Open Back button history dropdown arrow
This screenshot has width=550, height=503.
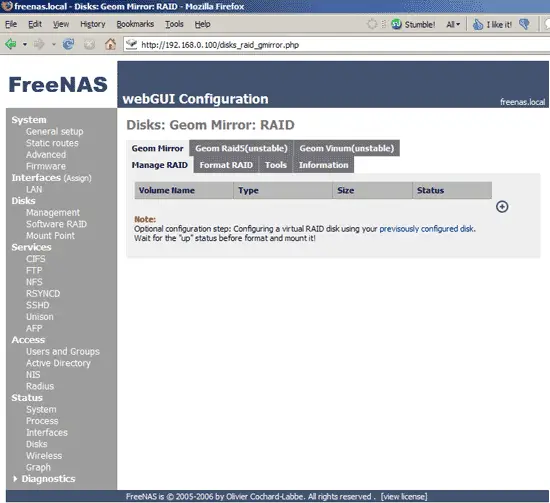25,45
